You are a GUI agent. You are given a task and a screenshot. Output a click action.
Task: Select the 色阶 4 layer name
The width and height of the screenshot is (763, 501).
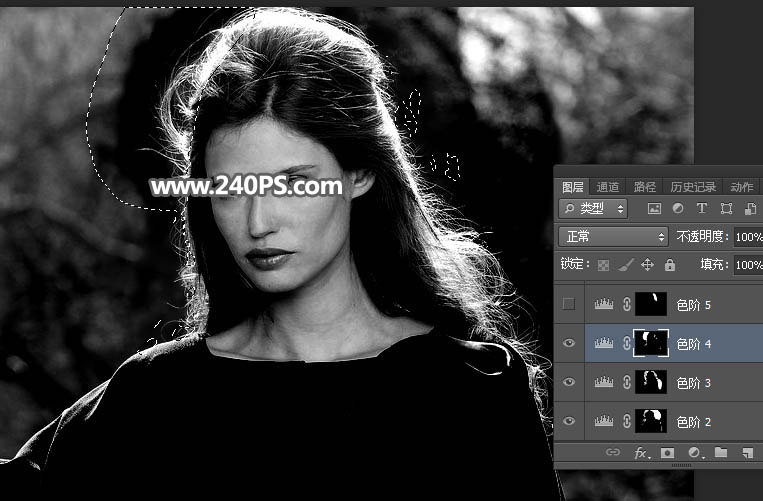pyautogui.click(x=694, y=344)
